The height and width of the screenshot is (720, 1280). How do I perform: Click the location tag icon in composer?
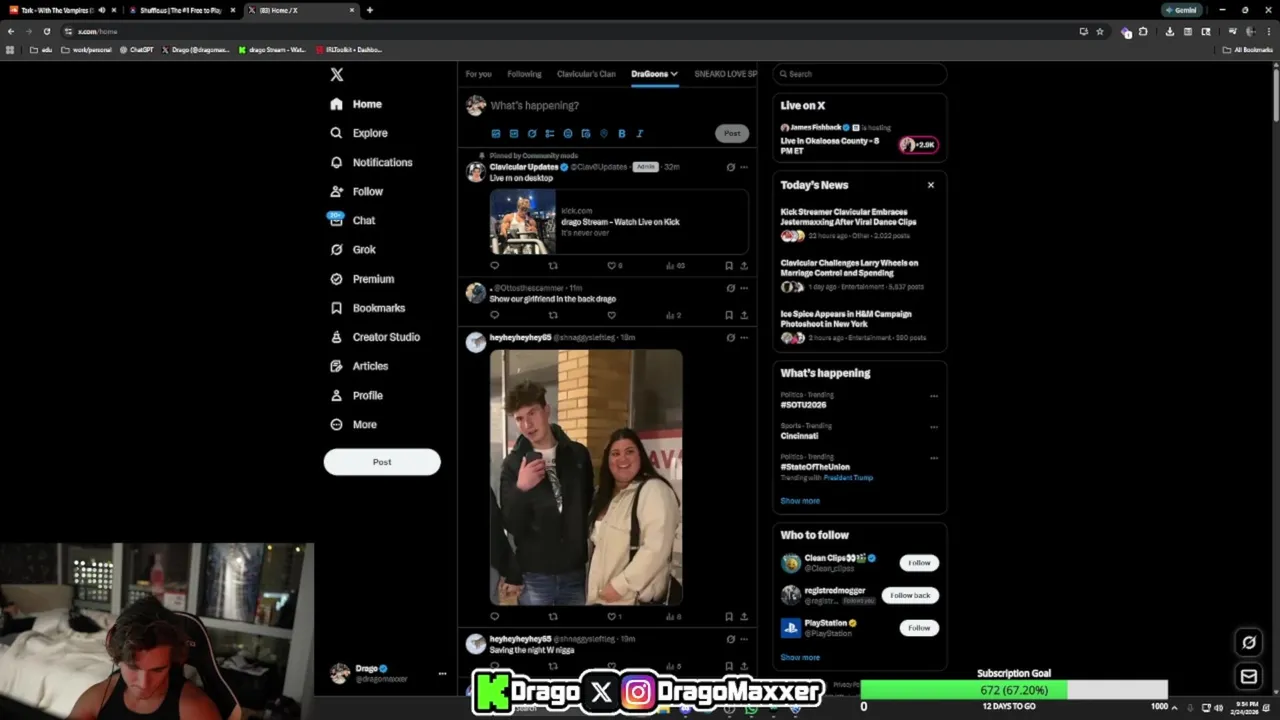[604, 133]
